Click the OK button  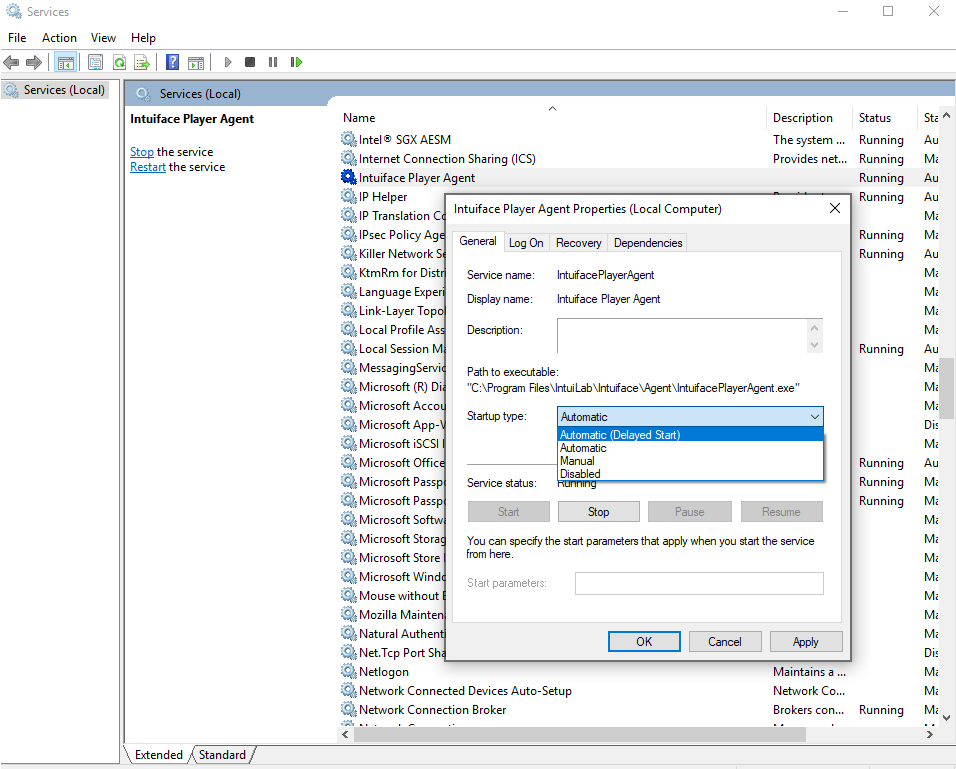(x=644, y=642)
